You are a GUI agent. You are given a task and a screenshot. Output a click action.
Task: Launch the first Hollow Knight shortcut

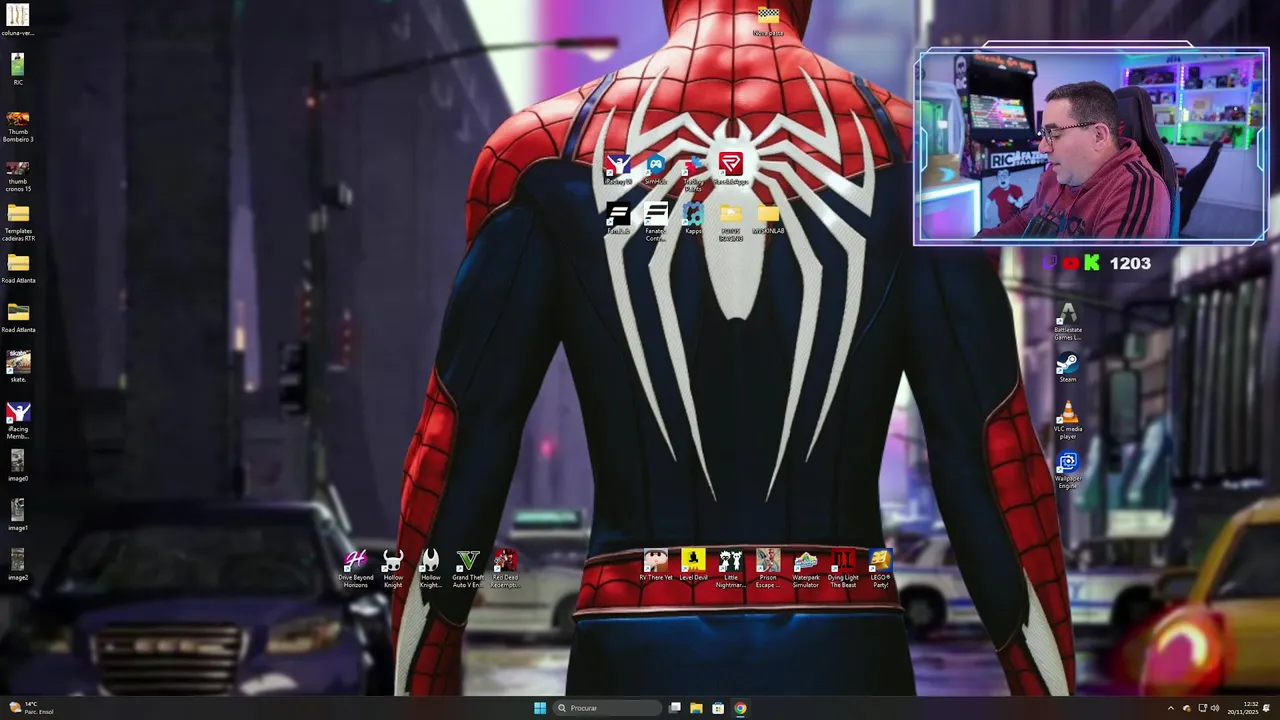coord(393,569)
